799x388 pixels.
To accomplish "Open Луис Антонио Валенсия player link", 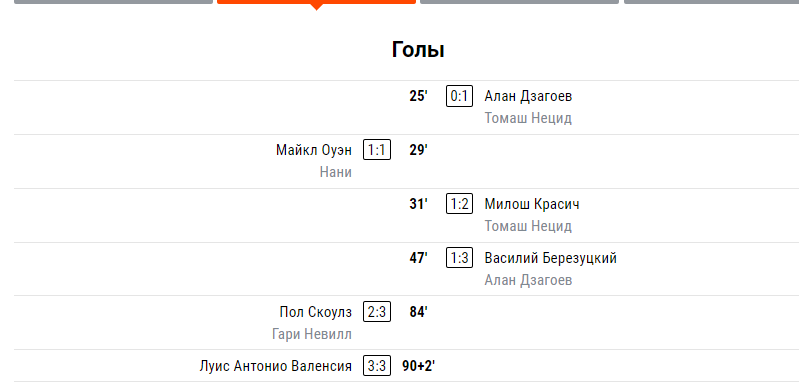I will point(276,366).
